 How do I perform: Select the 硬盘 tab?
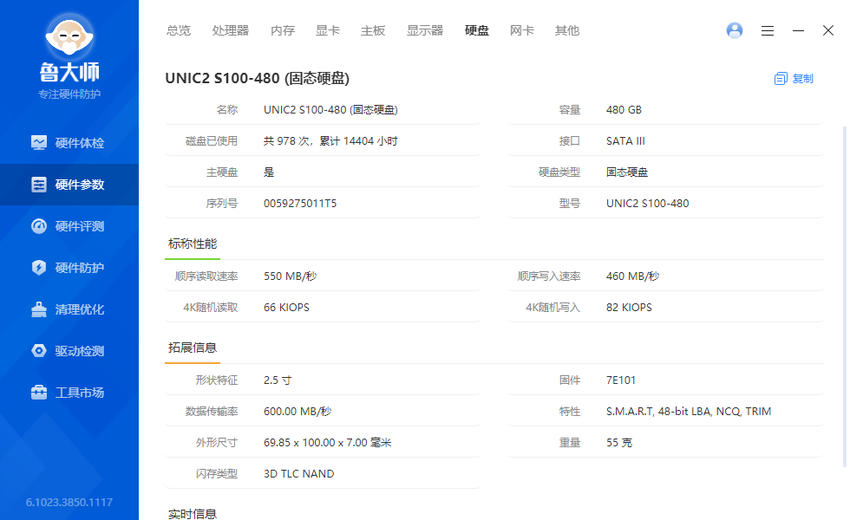pos(476,30)
